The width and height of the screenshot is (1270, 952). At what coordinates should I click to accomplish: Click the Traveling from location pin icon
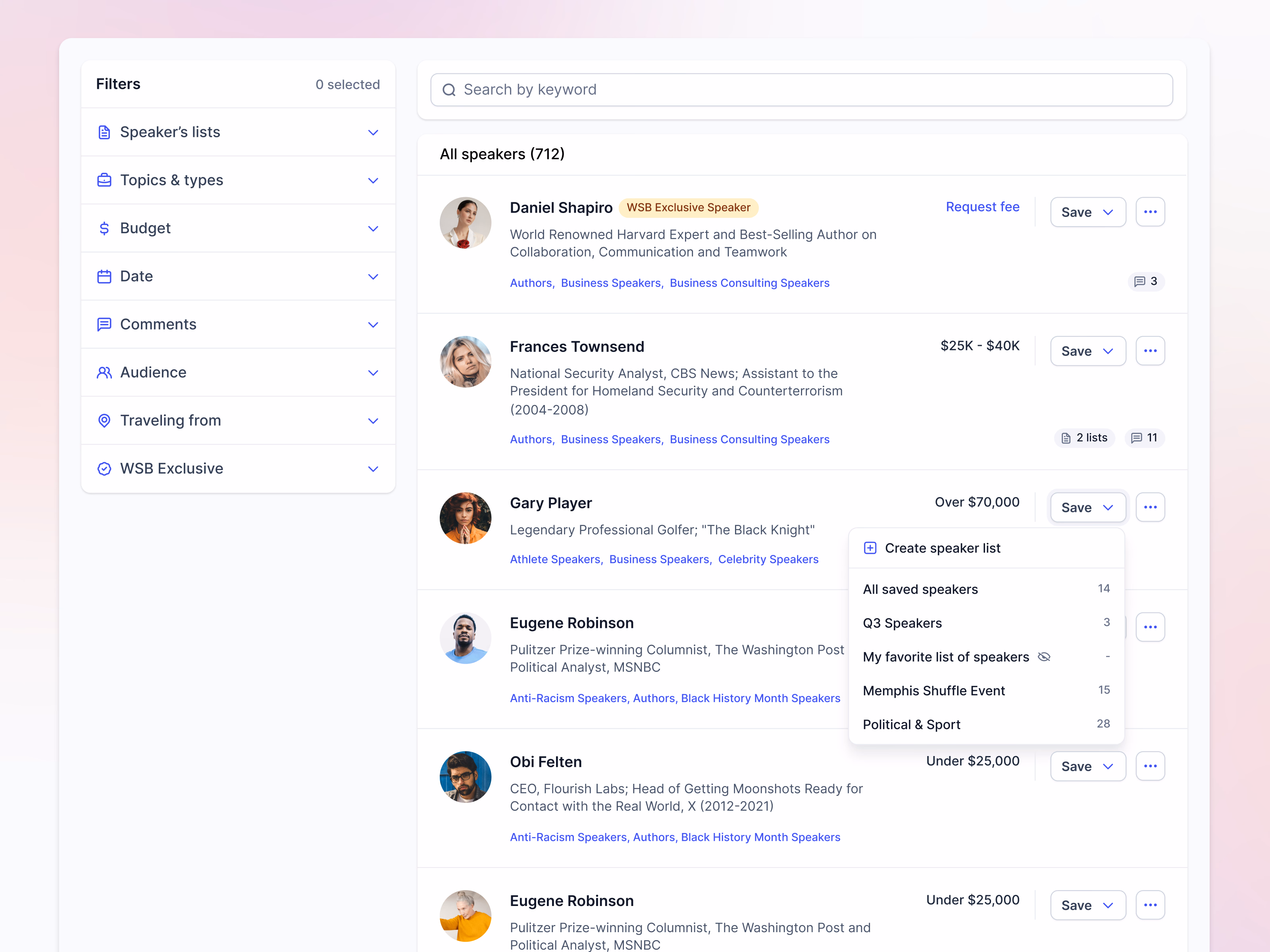coord(104,420)
